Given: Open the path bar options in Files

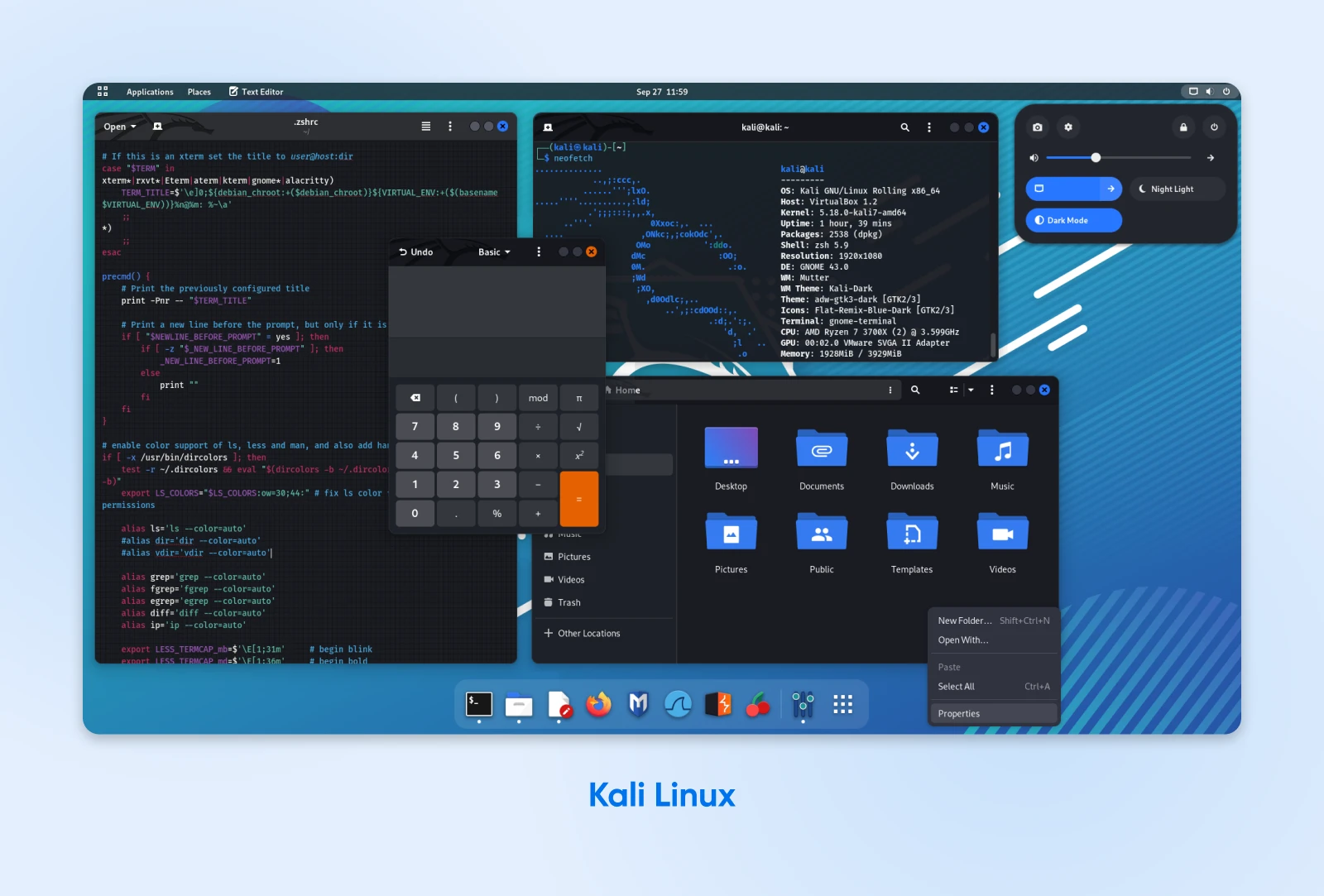Looking at the screenshot, I should pyautogui.click(x=890, y=390).
